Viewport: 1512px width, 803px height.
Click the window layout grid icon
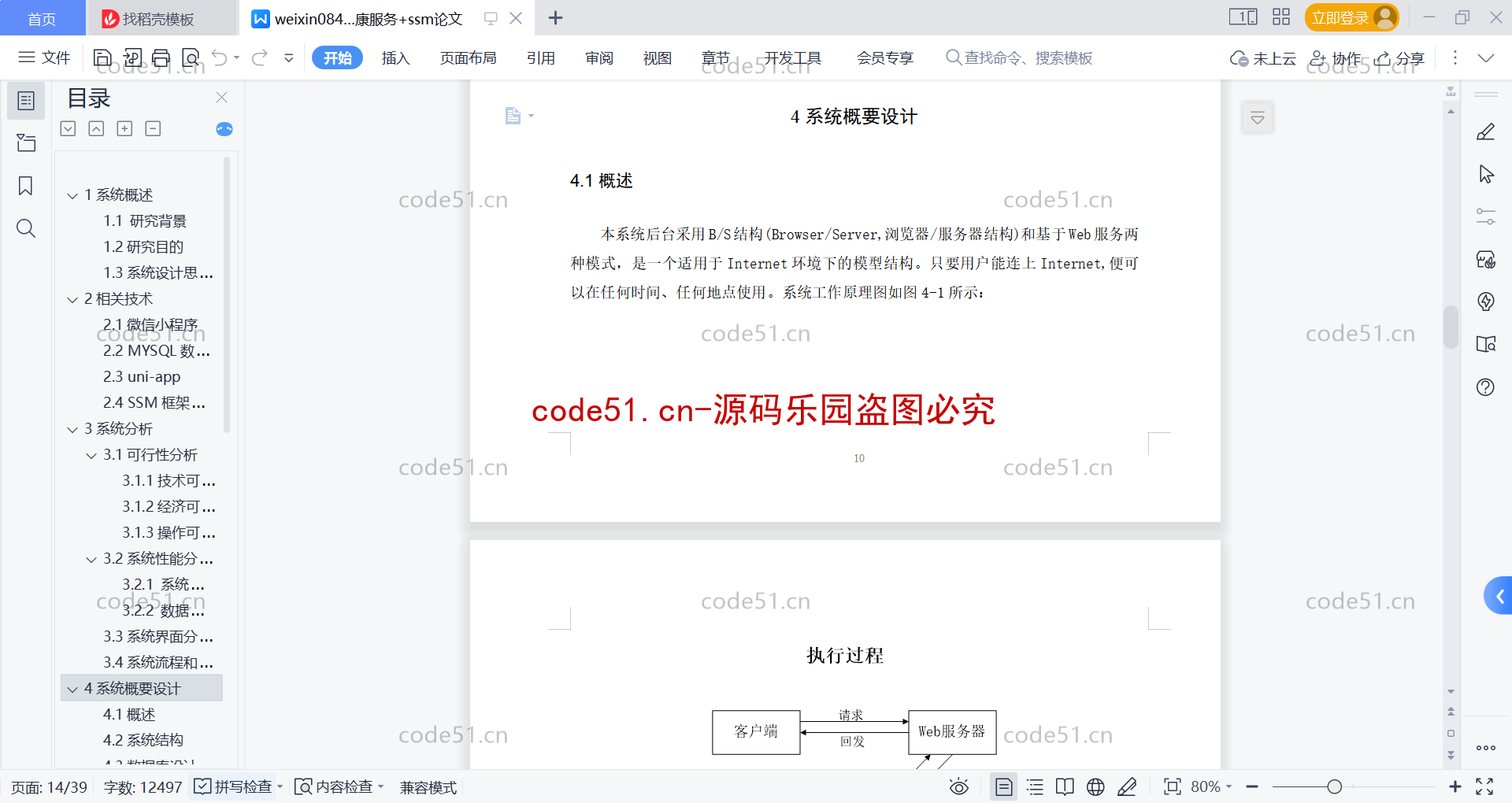pyautogui.click(x=1281, y=17)
